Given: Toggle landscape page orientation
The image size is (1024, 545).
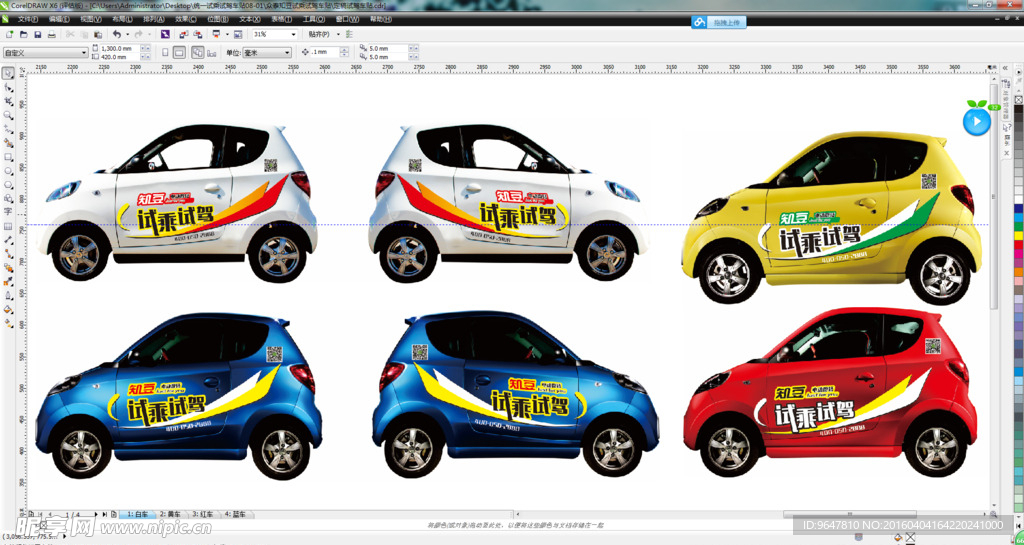Looking at the screenshot, I should [179, 52].
